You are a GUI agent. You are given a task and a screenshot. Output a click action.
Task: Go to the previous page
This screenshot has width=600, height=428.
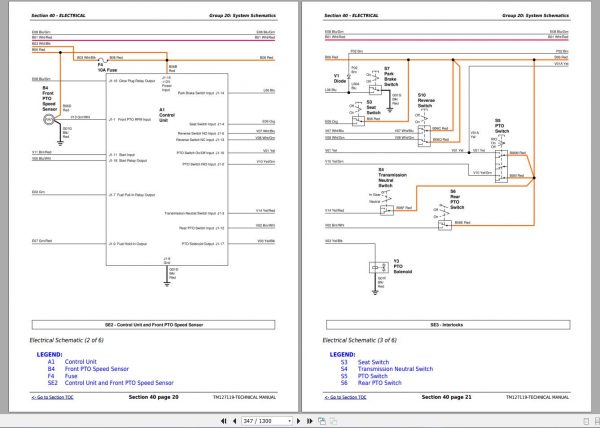(x=236, y=420)
